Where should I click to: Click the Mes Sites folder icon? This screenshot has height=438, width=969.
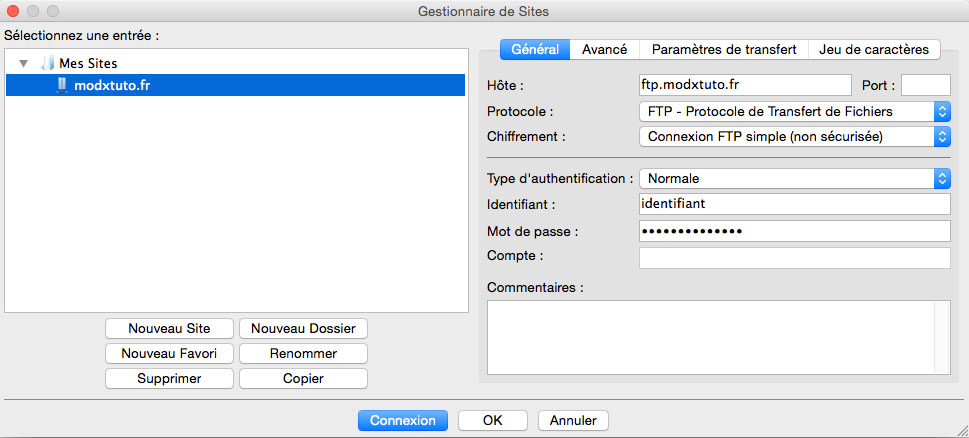(48, 63)
